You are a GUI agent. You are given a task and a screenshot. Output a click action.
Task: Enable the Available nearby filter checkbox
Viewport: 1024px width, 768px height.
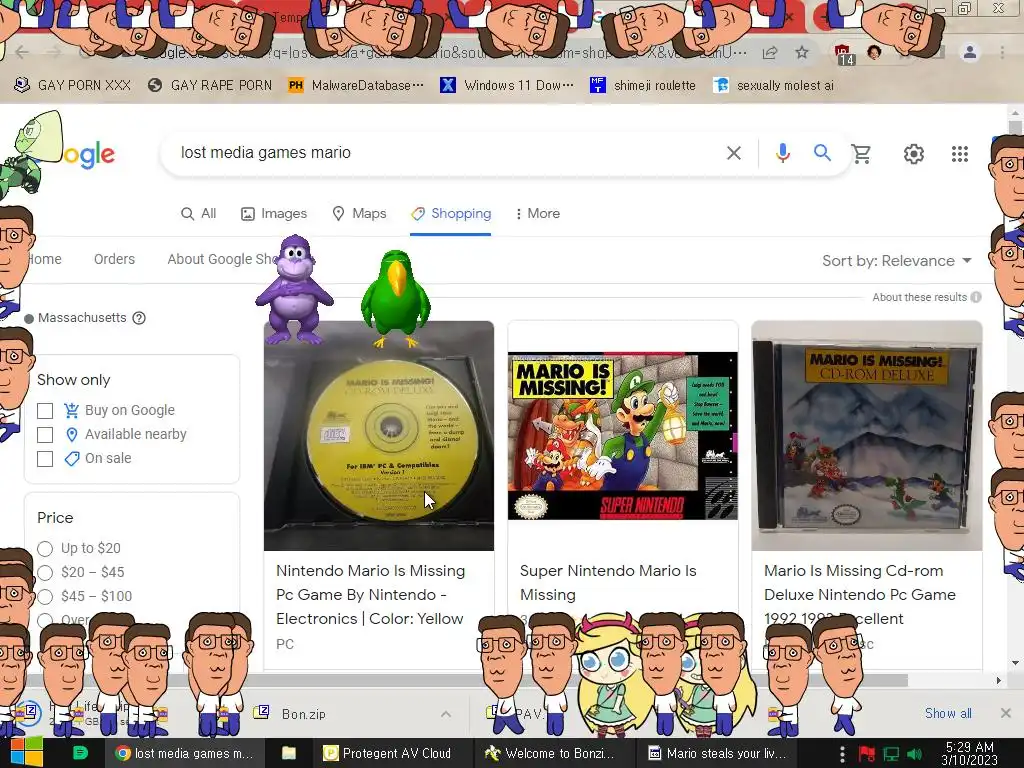45,435
